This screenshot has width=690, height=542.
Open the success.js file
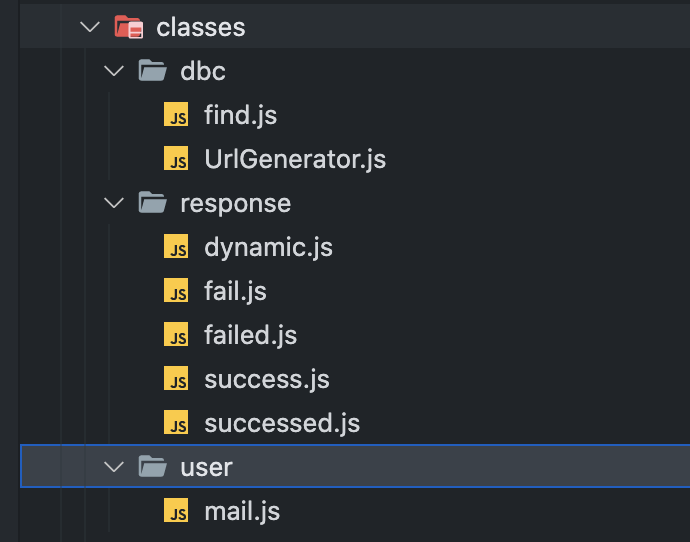[x=266, y=379]
